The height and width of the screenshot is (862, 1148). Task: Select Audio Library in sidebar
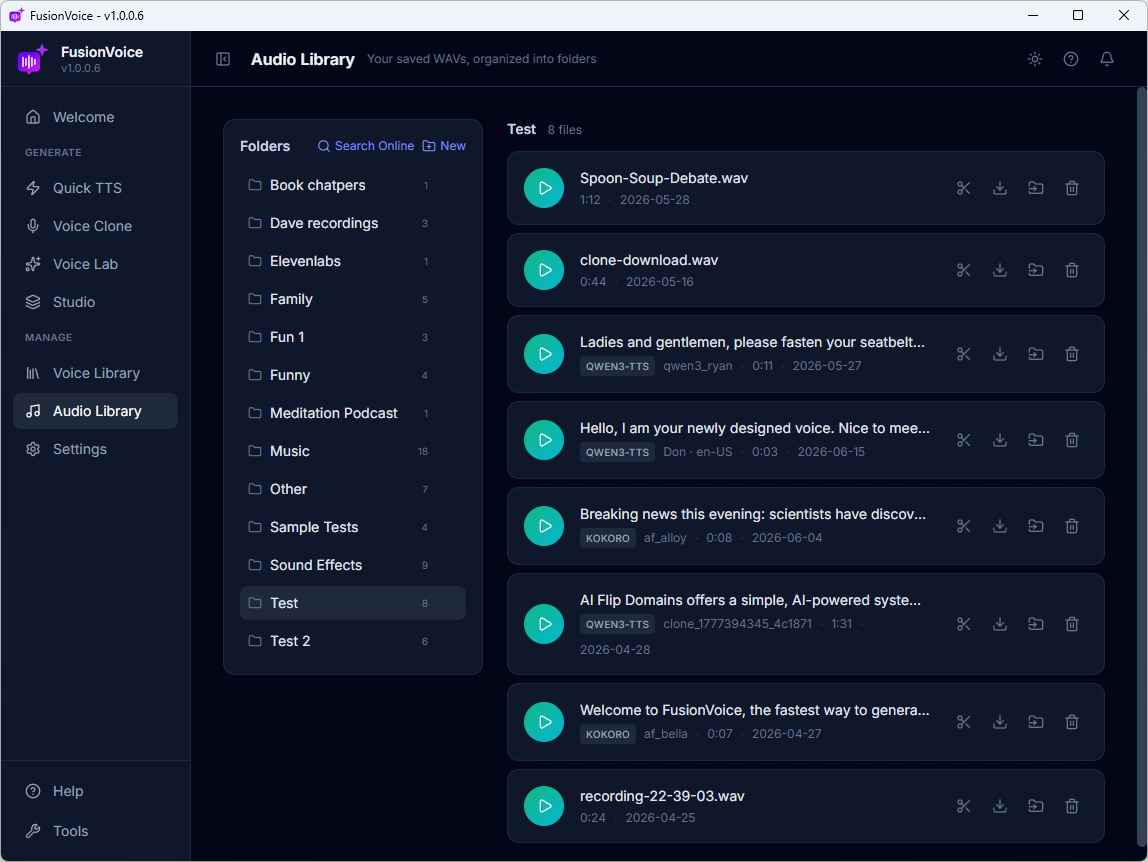tap(95, 411)
